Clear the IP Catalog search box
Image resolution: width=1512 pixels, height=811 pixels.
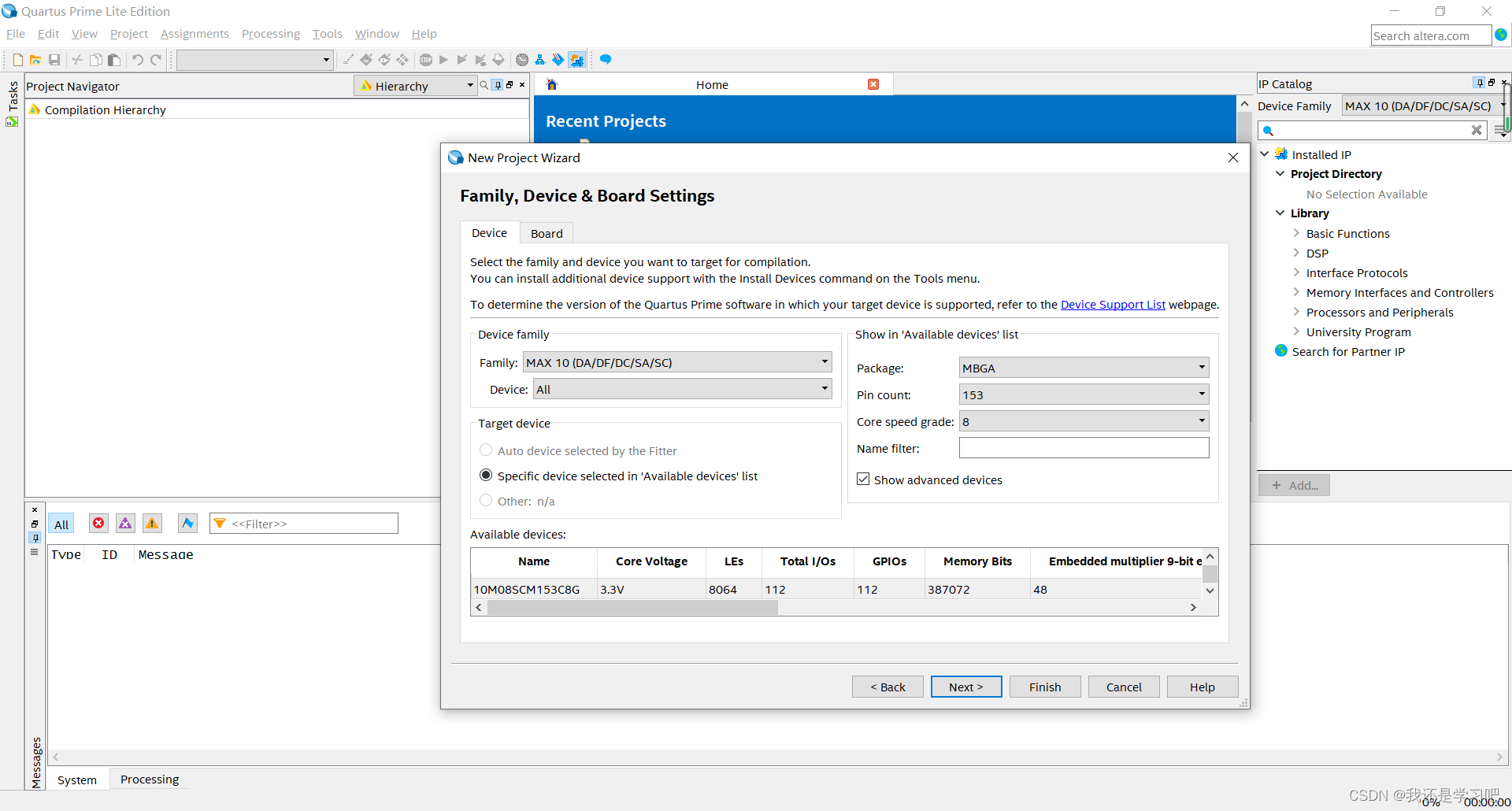tap(1477, 130)
